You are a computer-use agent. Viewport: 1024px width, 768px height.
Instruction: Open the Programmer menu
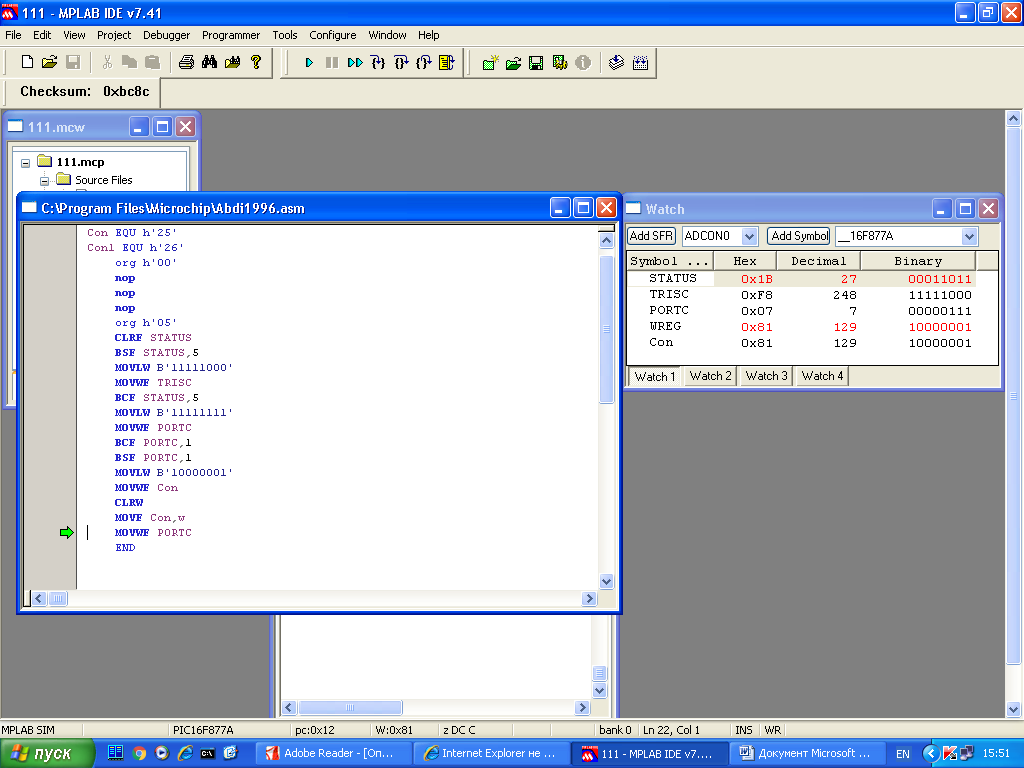(231, 35)
